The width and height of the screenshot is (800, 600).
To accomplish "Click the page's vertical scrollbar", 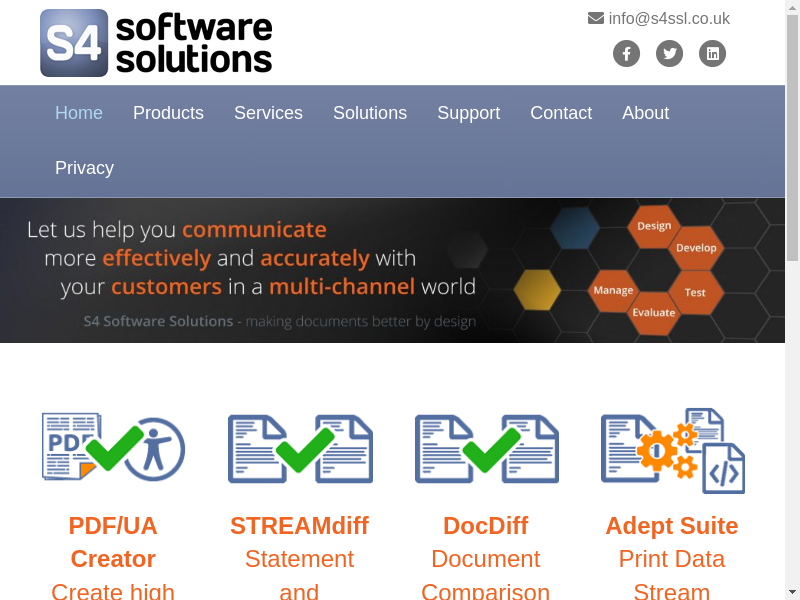I will [x=792, y=300].
